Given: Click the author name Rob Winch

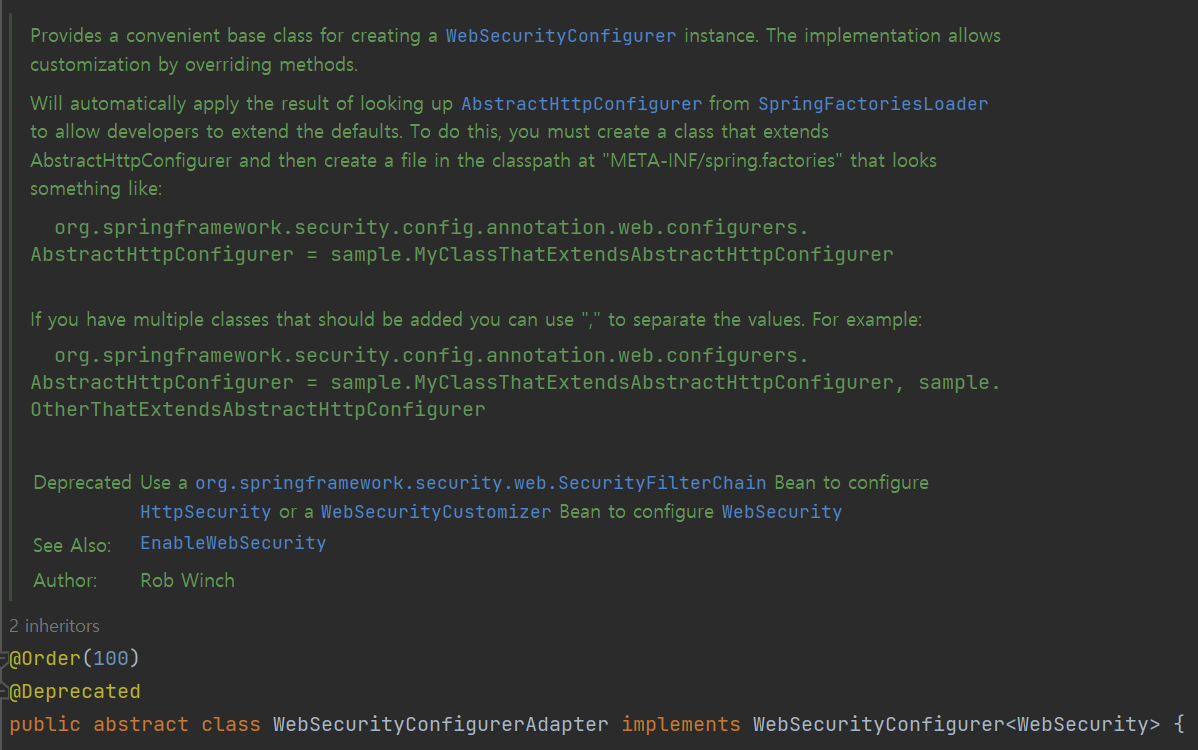Looking at the screenshot, I should tap(187, 580).
